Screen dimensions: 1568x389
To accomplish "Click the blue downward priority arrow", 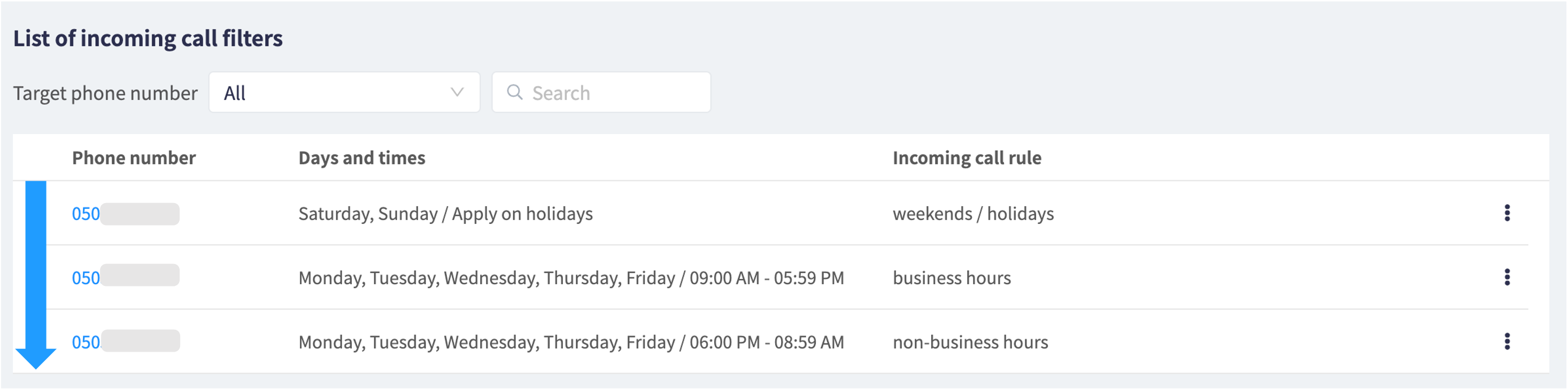I will pyautogui.click(x=35, y=275).
